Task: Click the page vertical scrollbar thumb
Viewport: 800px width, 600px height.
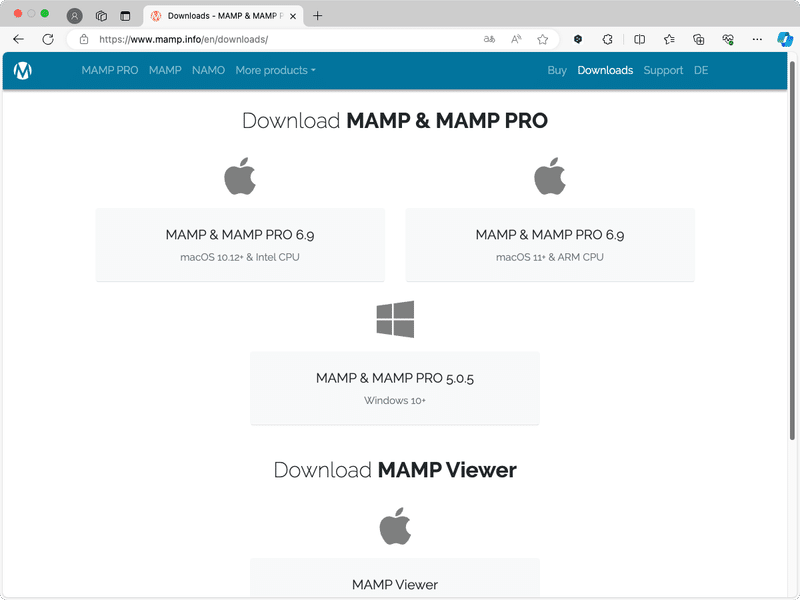Action: point(792,250)
